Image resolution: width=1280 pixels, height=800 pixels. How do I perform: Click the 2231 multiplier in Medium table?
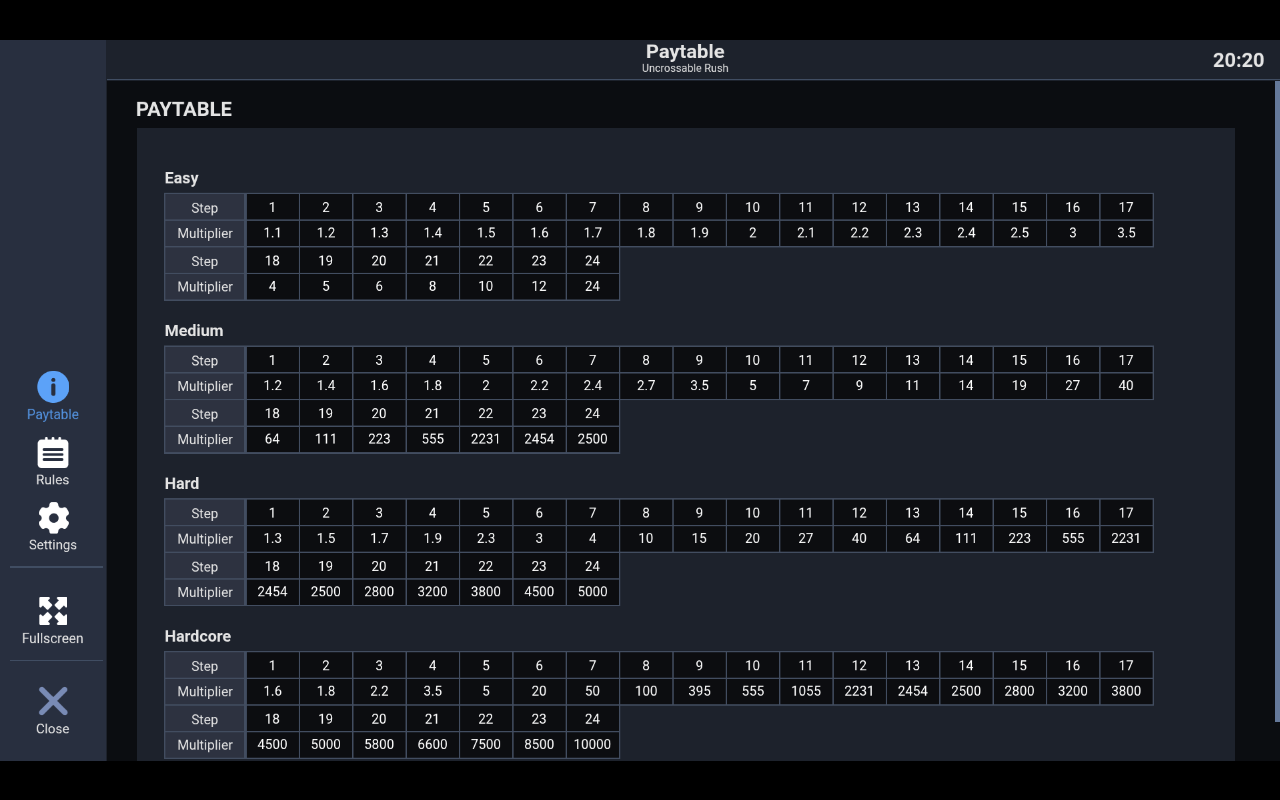(486, 439)
